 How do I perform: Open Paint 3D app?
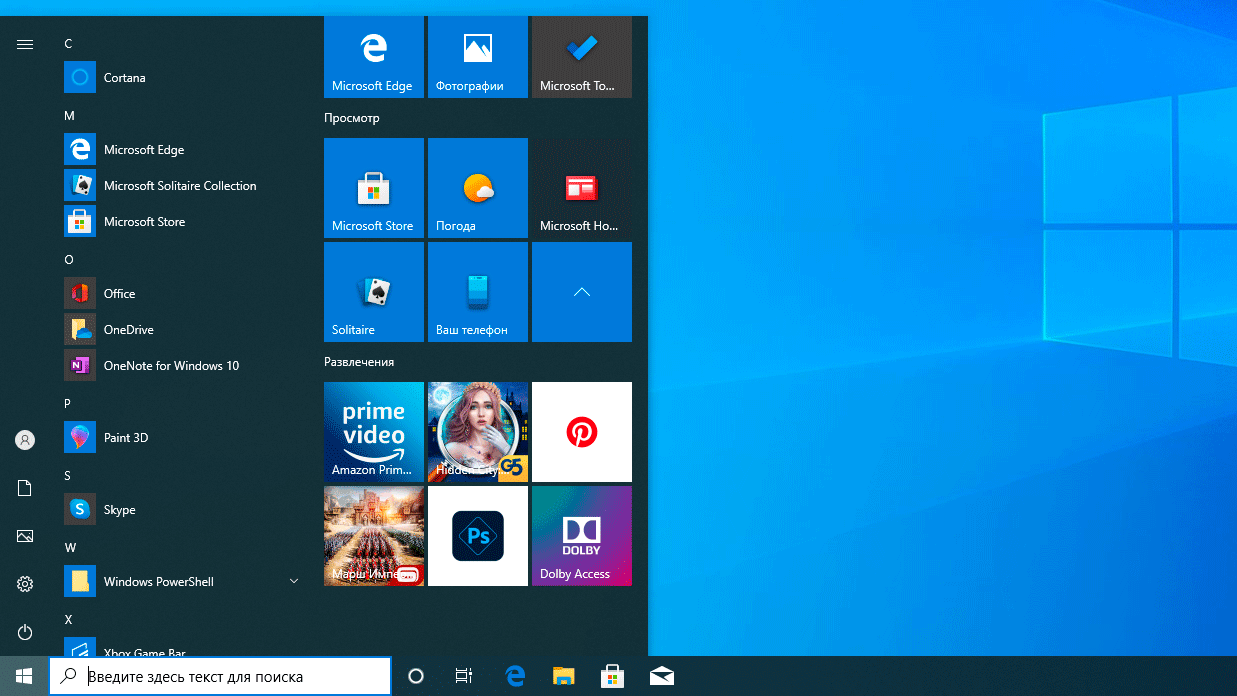[125, 438]
